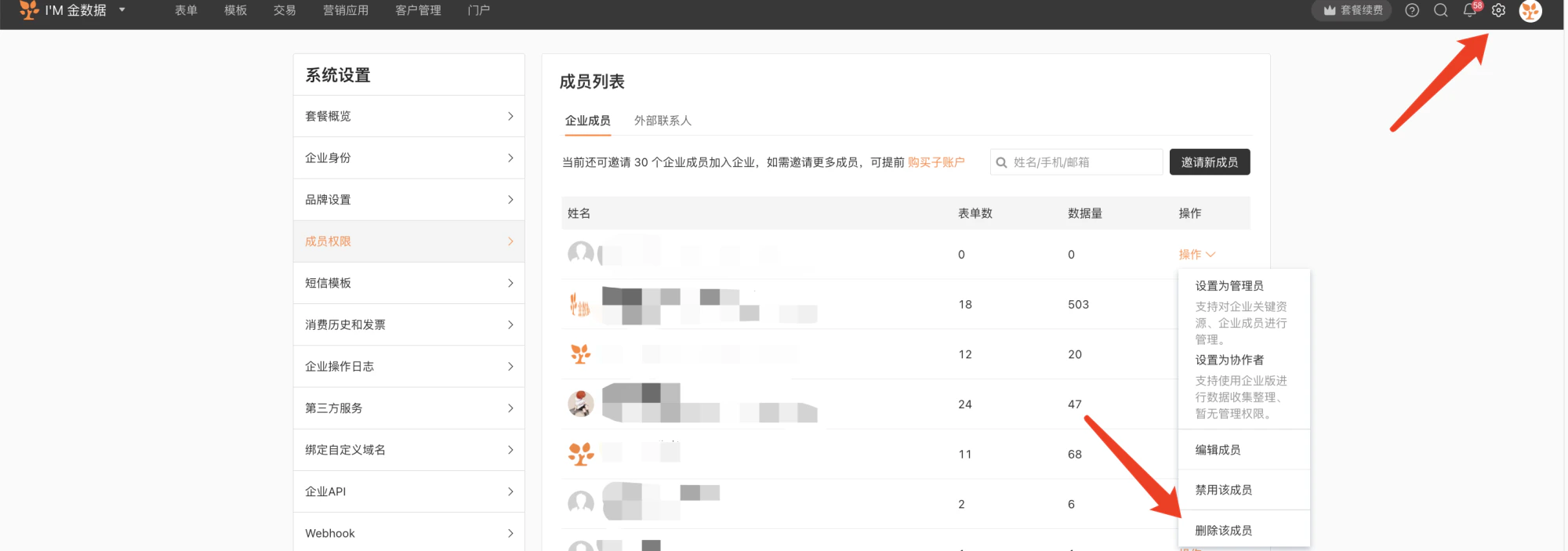Click the 套餐续费 button
Viewport: 1568px width, 551px height.
(x=1352, y=10)
